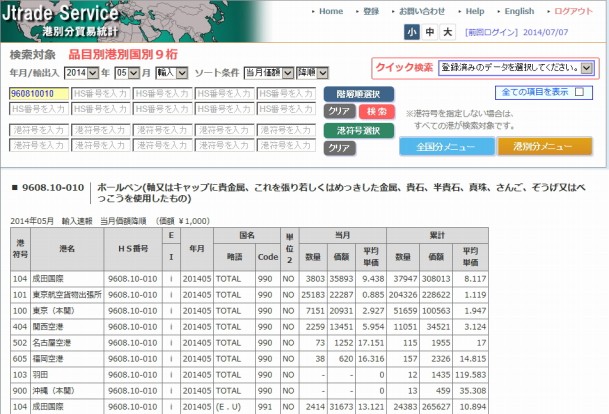Open the 港別分メニュー tab
Screen dimensions: 609x414
point(544,146)
